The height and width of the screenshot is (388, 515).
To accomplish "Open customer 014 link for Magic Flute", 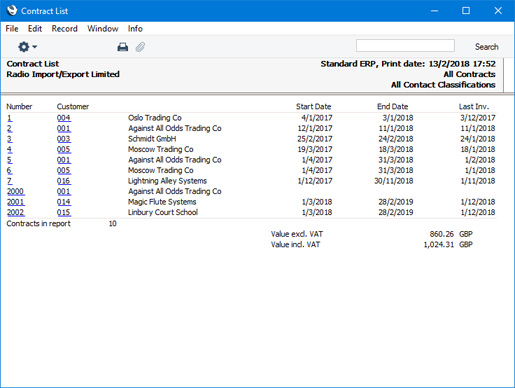I will (x=64, y=202).
